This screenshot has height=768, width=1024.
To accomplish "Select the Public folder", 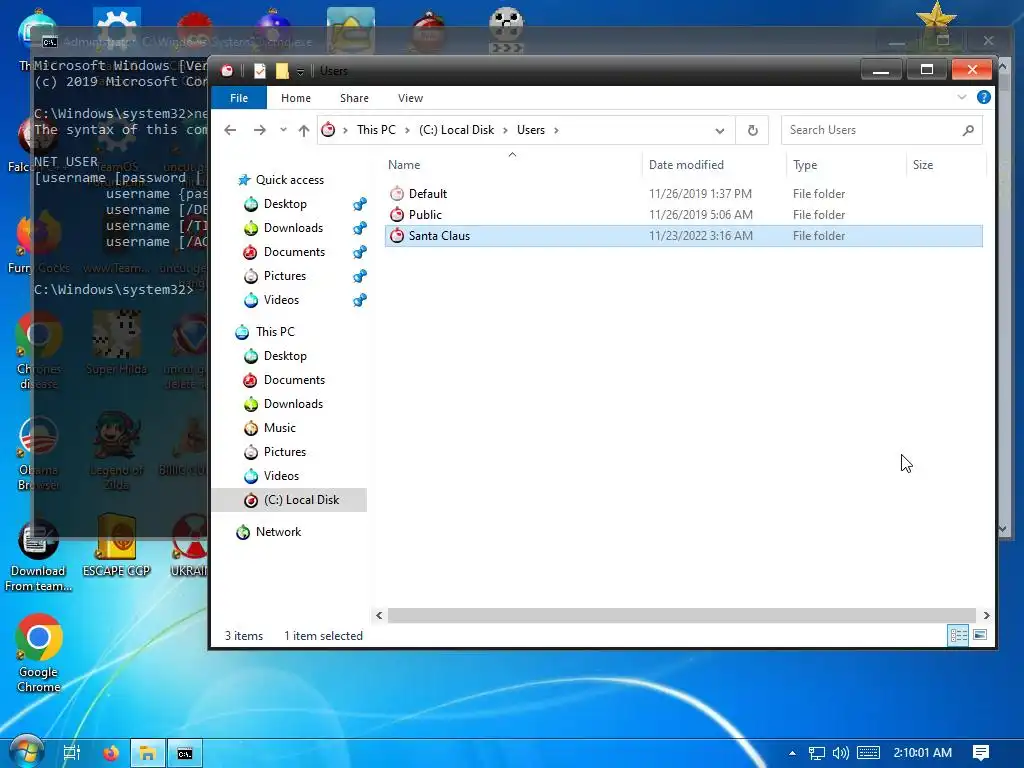I will click(684, 214).
